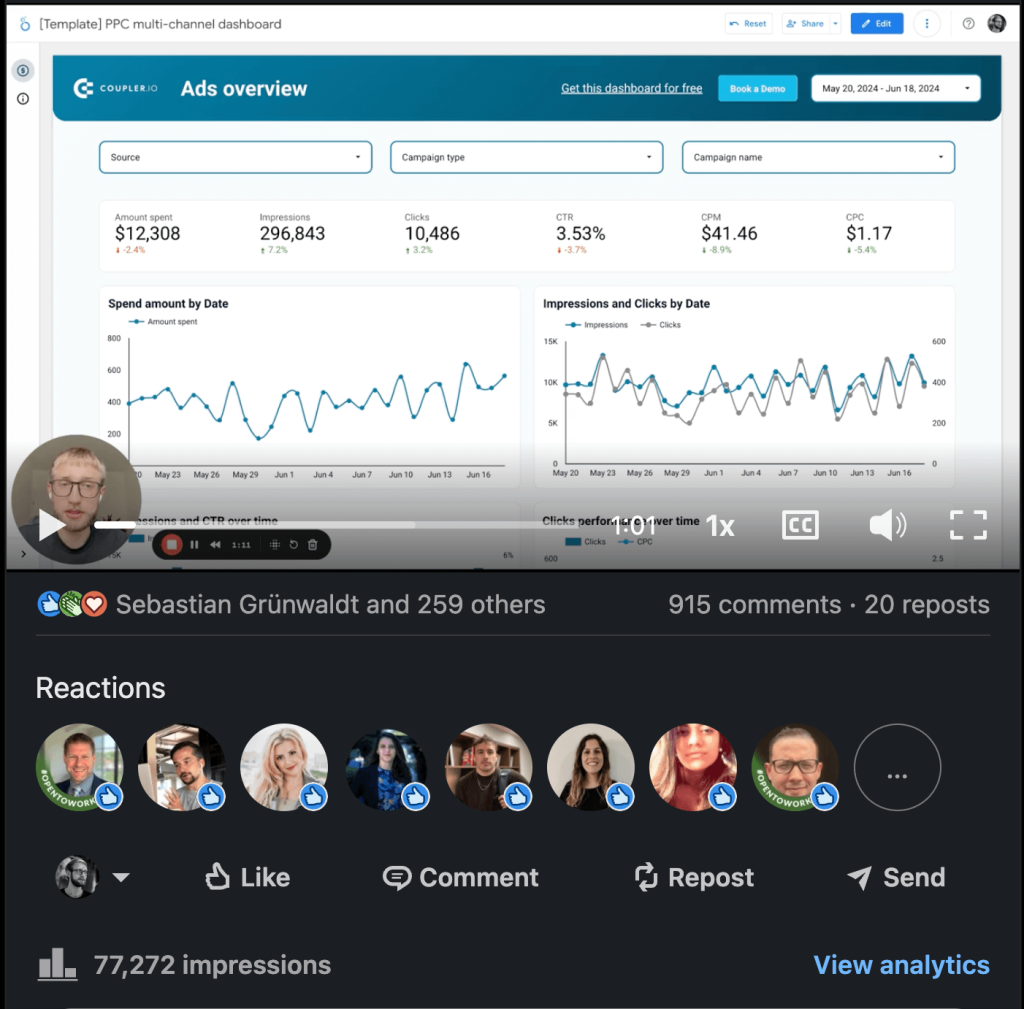
Task: Select the info page icon in sidebar
Action: [23, 99]
